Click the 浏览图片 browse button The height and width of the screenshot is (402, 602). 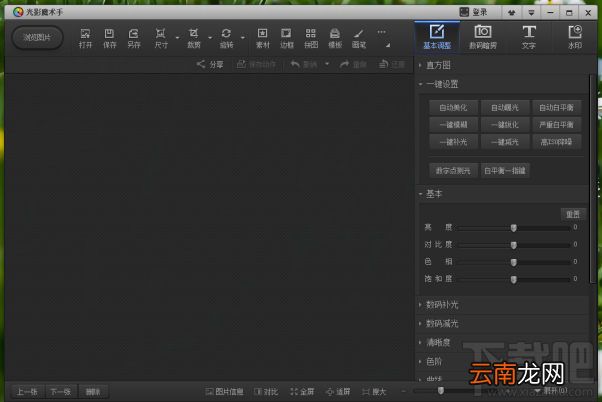(x=37, y=38)
